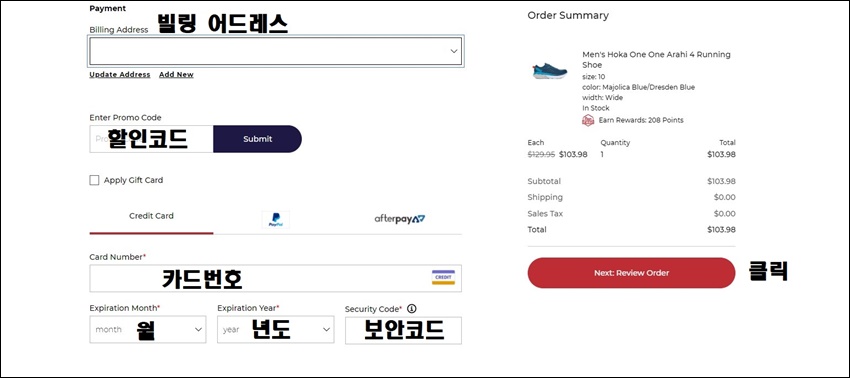The height and width of the screenshot is (378, 850).
Task: Click the Update Address link
Action: coord(120,75)
